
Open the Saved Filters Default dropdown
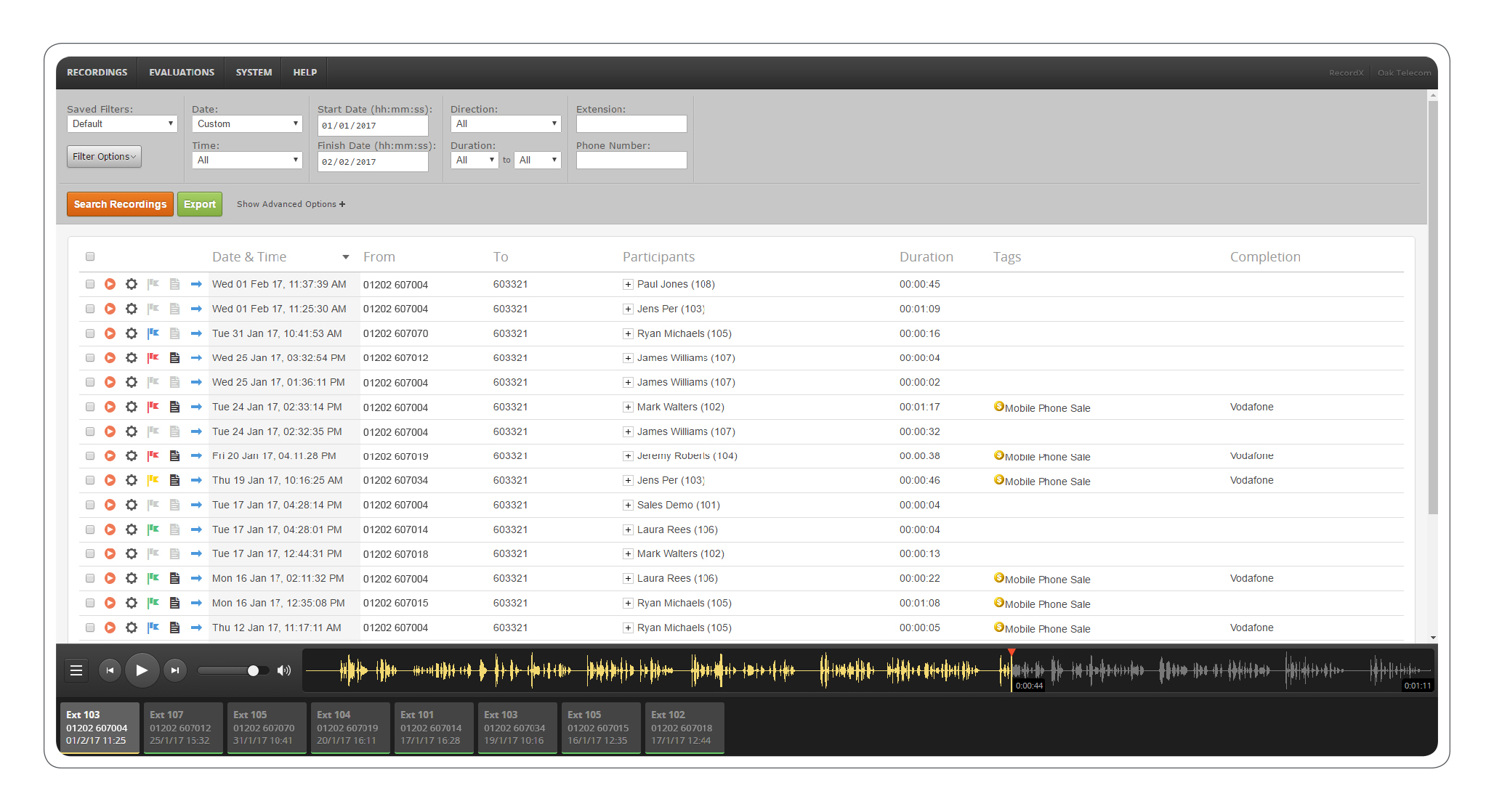point(122,123)
